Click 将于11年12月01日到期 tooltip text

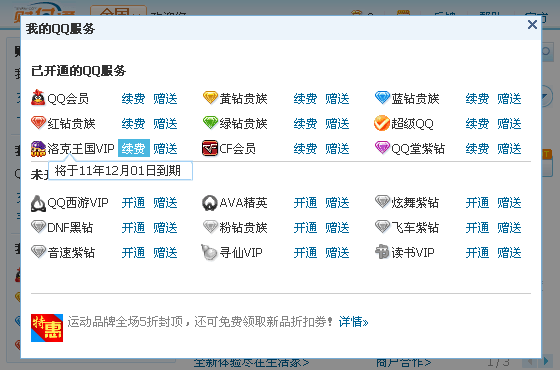click(118, 171)
